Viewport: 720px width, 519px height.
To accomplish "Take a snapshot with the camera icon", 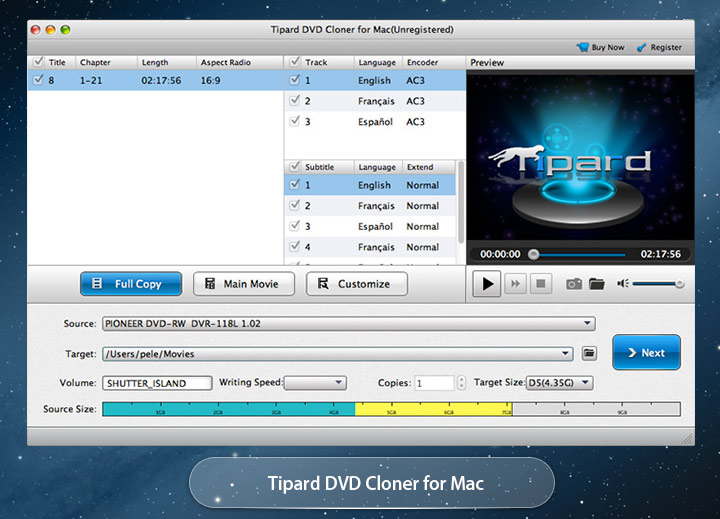I will [x=574, y=284].
